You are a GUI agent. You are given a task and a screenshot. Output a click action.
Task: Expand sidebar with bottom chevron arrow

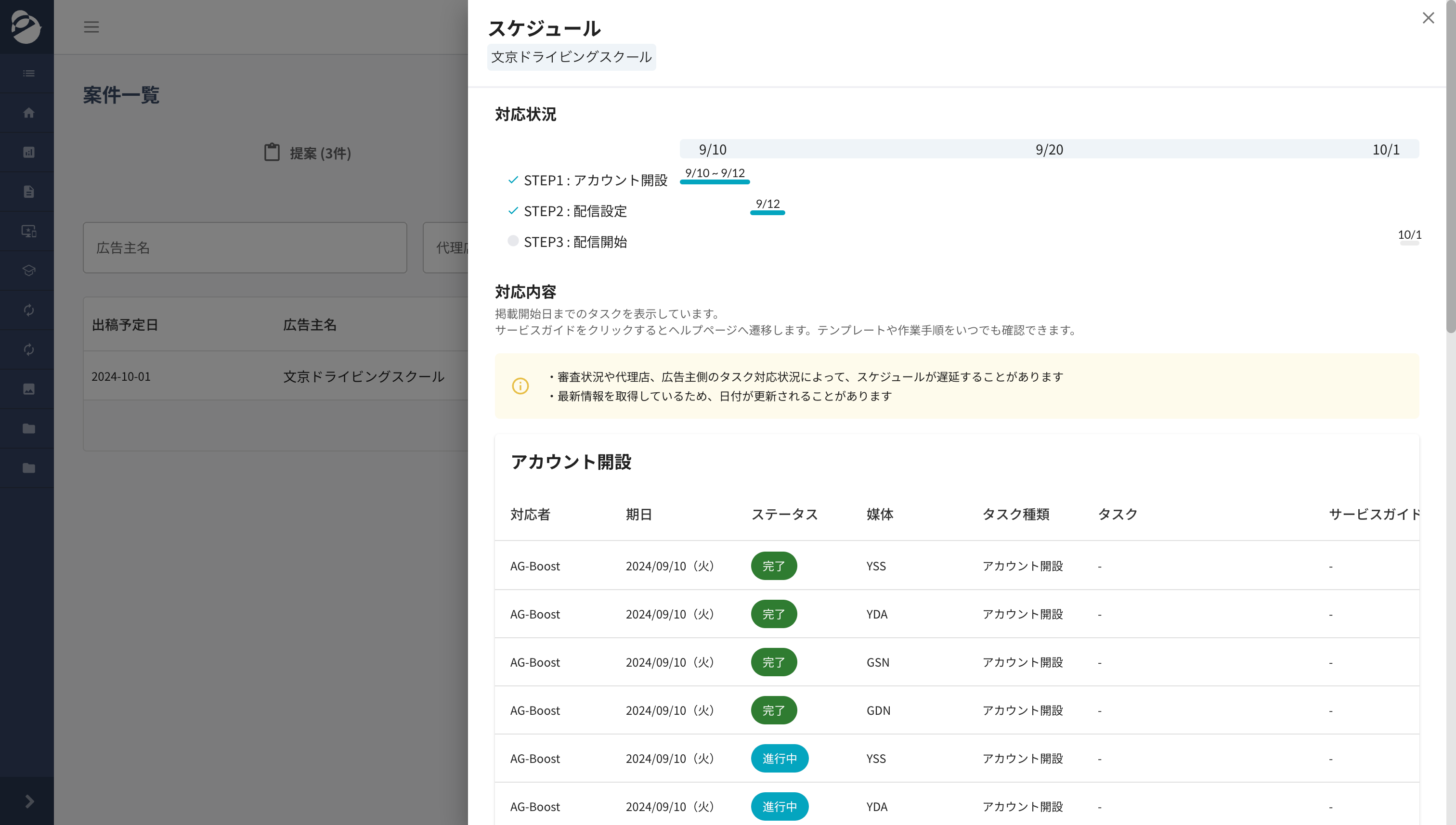pos(28,801)
